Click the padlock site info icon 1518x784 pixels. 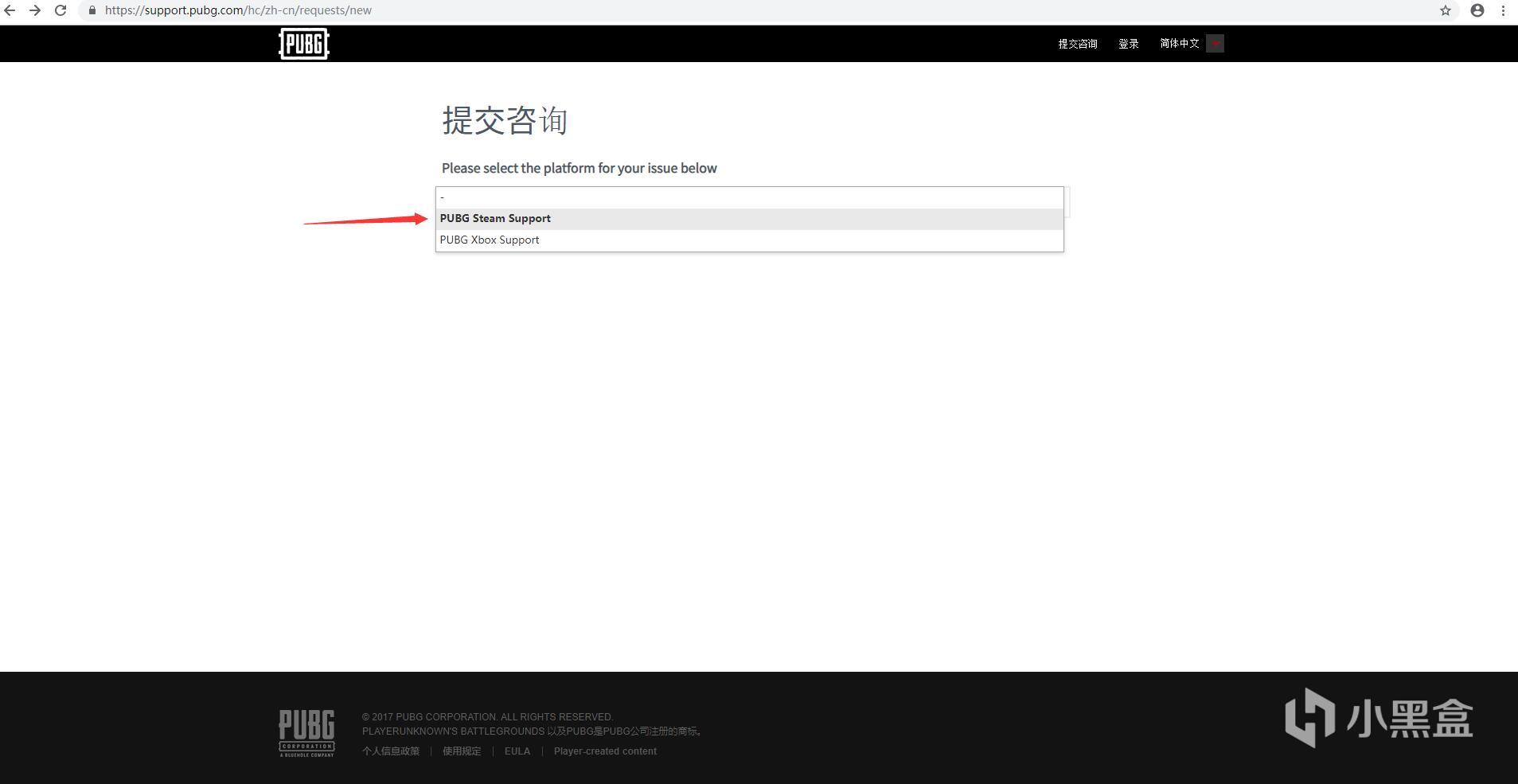click(92, 10)
